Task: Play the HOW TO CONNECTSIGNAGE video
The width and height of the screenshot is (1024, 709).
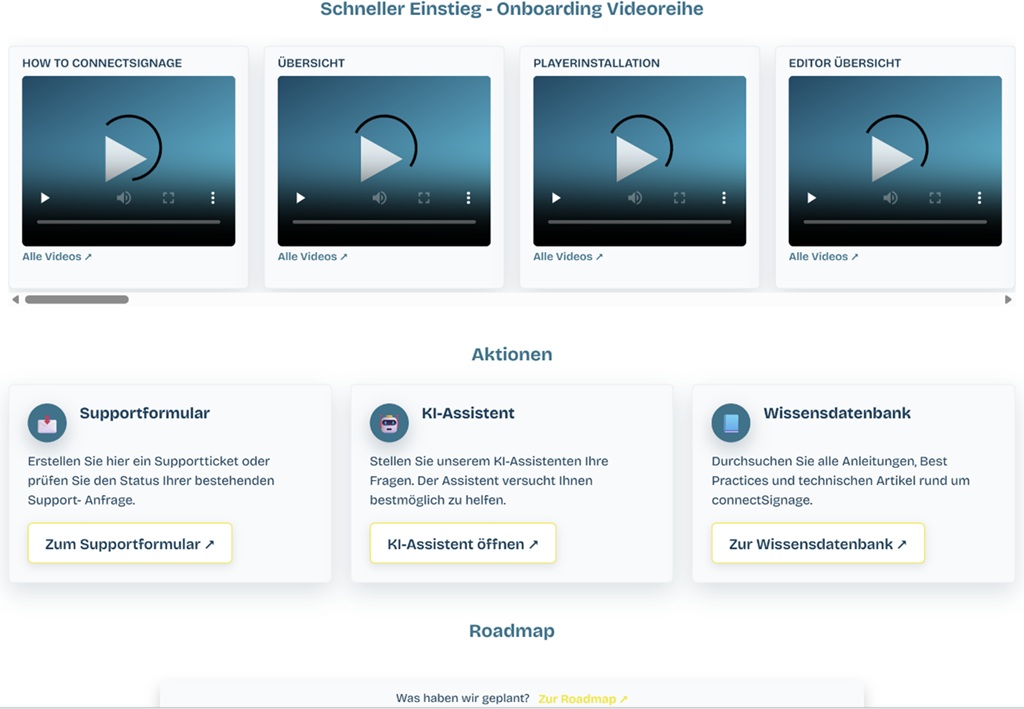Action: coord(127,158)
